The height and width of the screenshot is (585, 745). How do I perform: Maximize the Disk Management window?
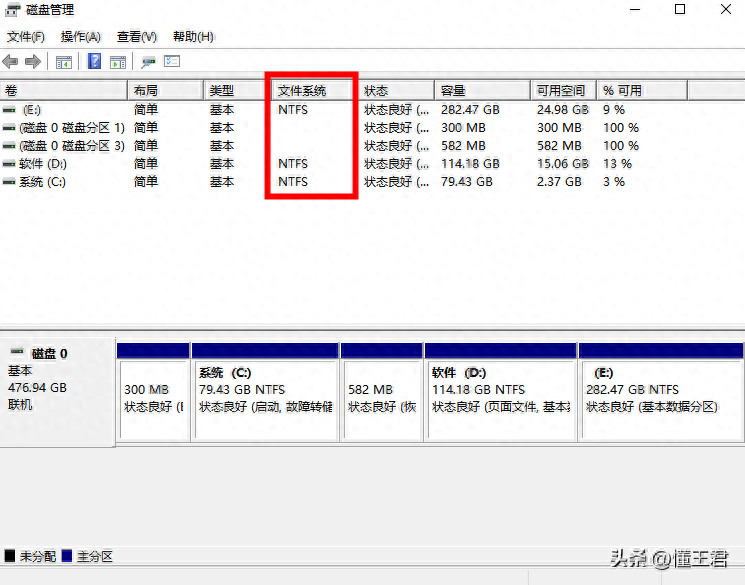(680, 10)
